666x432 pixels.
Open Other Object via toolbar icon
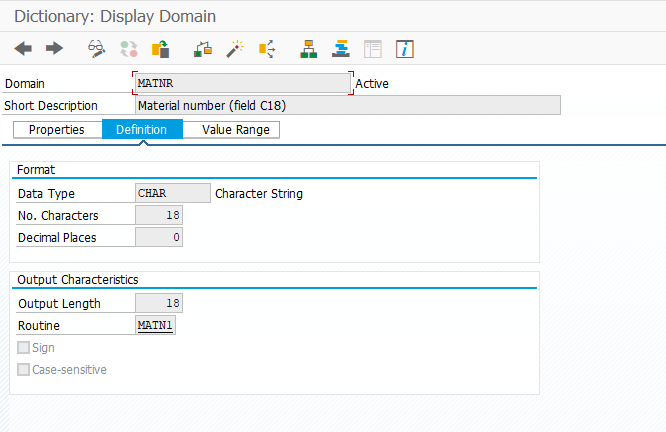pos(160,48)
